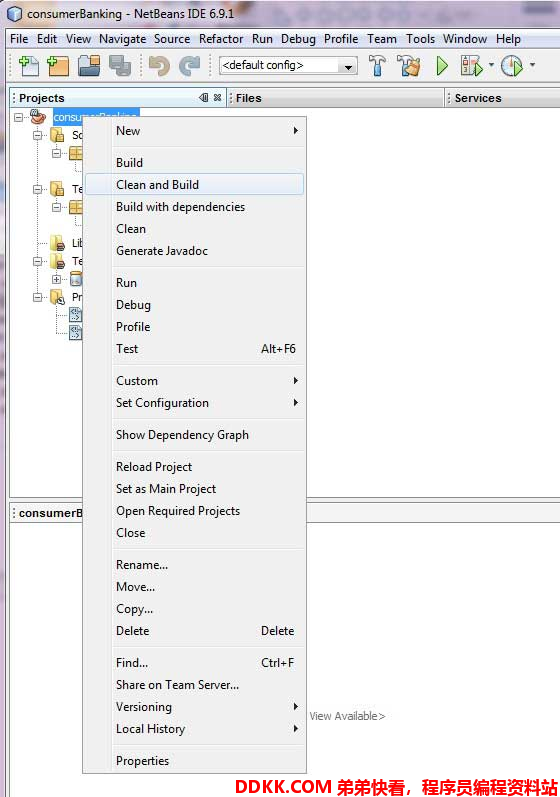Choose Clean from the context menu
560x797 pixels.
[x=195, y=229]
